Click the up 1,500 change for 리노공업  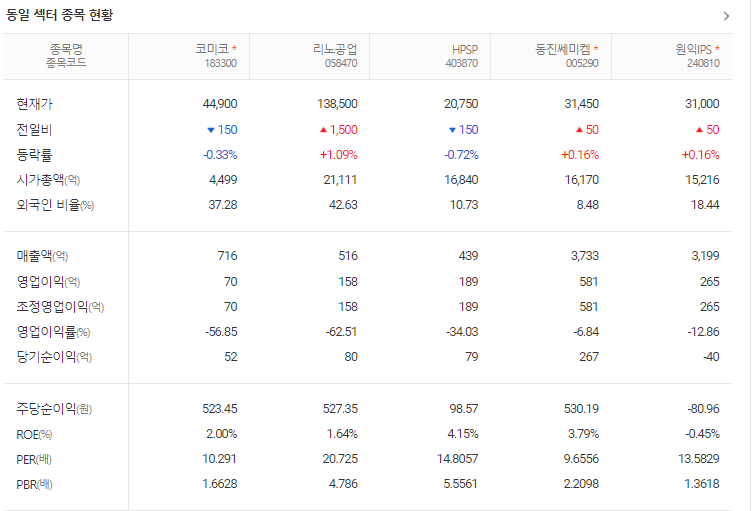(339, 130)
